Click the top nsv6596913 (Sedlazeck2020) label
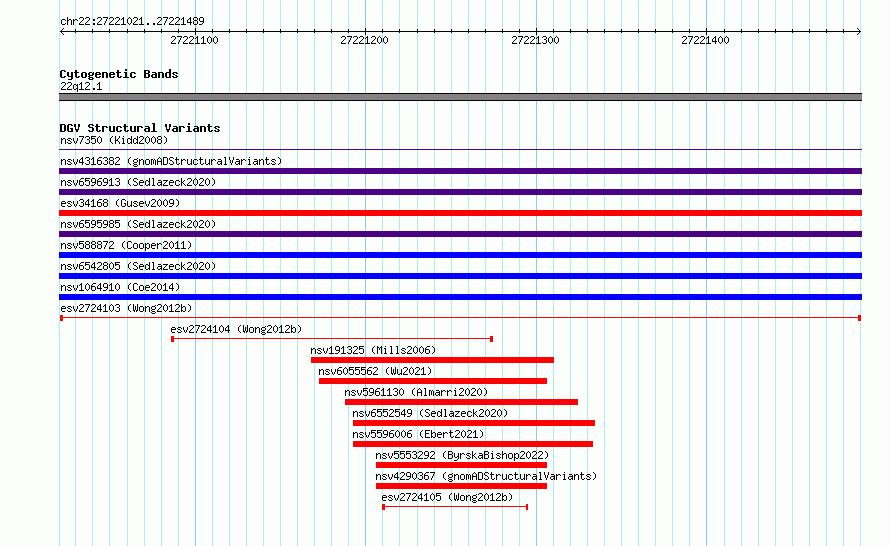This screenshot has width=890, height=546. (x=138, y=182)
